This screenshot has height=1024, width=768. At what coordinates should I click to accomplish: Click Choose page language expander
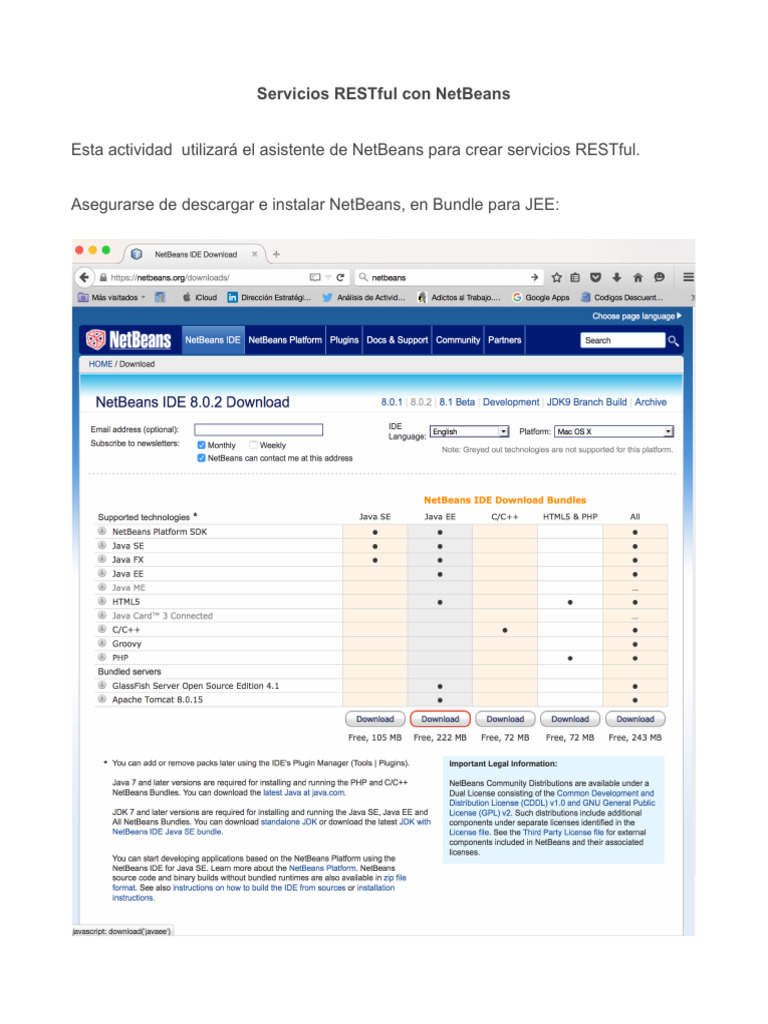pos(636,316)
